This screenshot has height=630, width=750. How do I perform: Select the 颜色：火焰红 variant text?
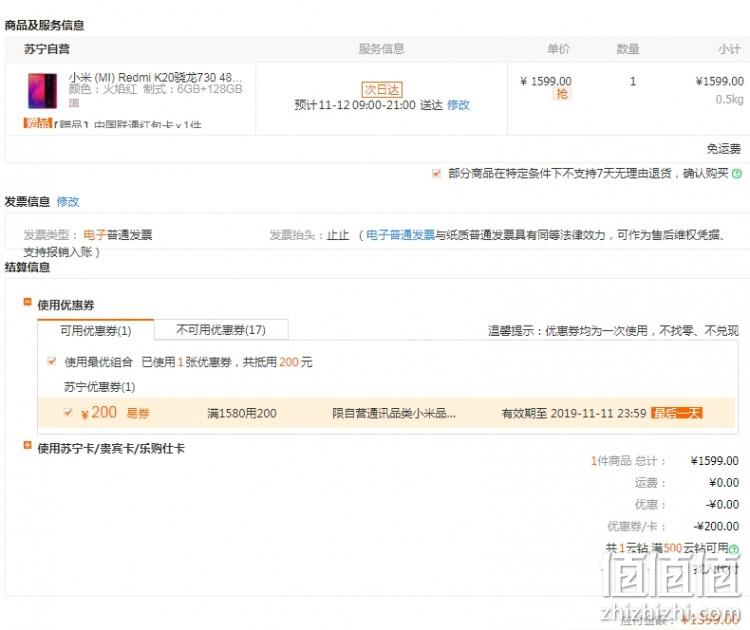pyautogui.click(x=102, y=89)
